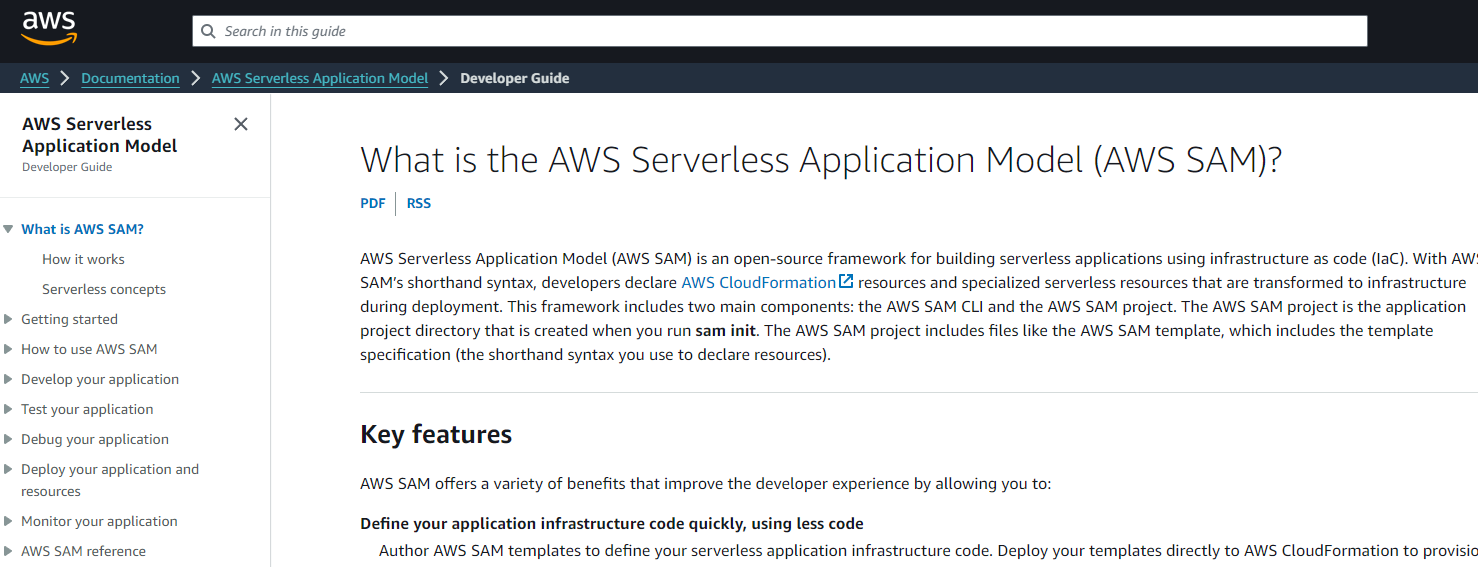Expand Deploy your application and resources arrow
Viewport: 1478px width, 567px height.
pos(8,469)
